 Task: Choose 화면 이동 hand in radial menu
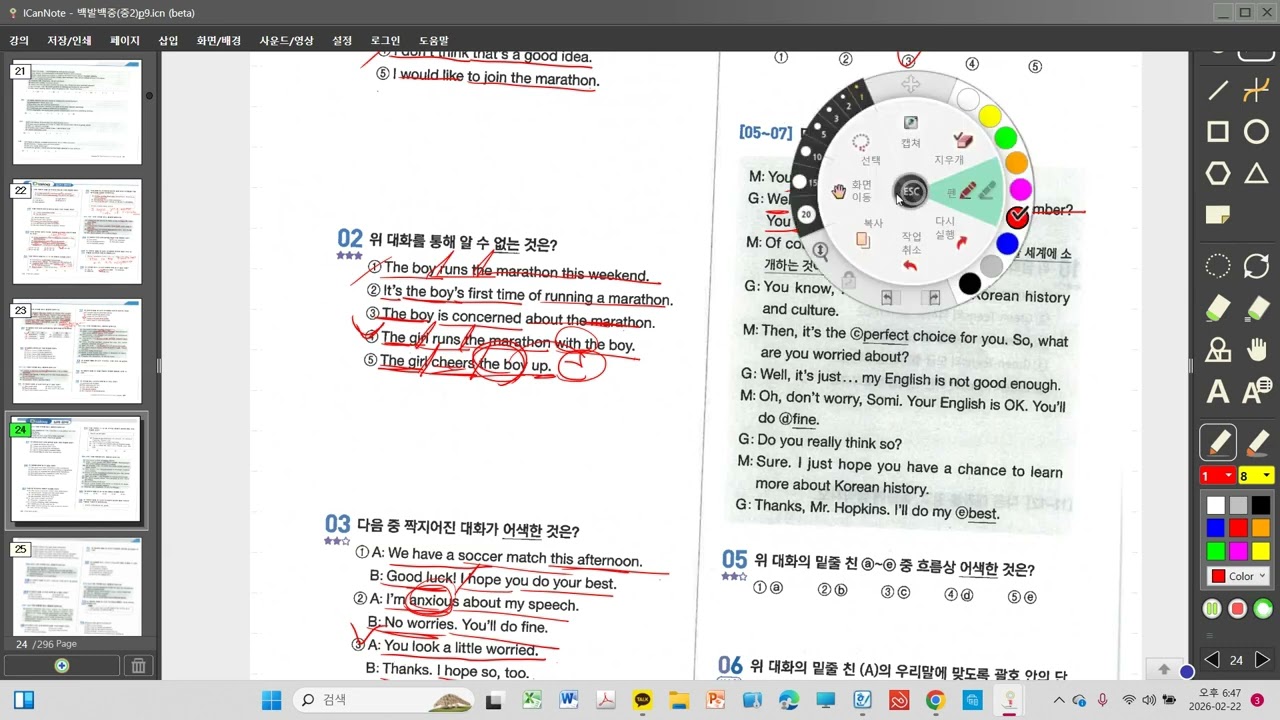coord(852,190)
